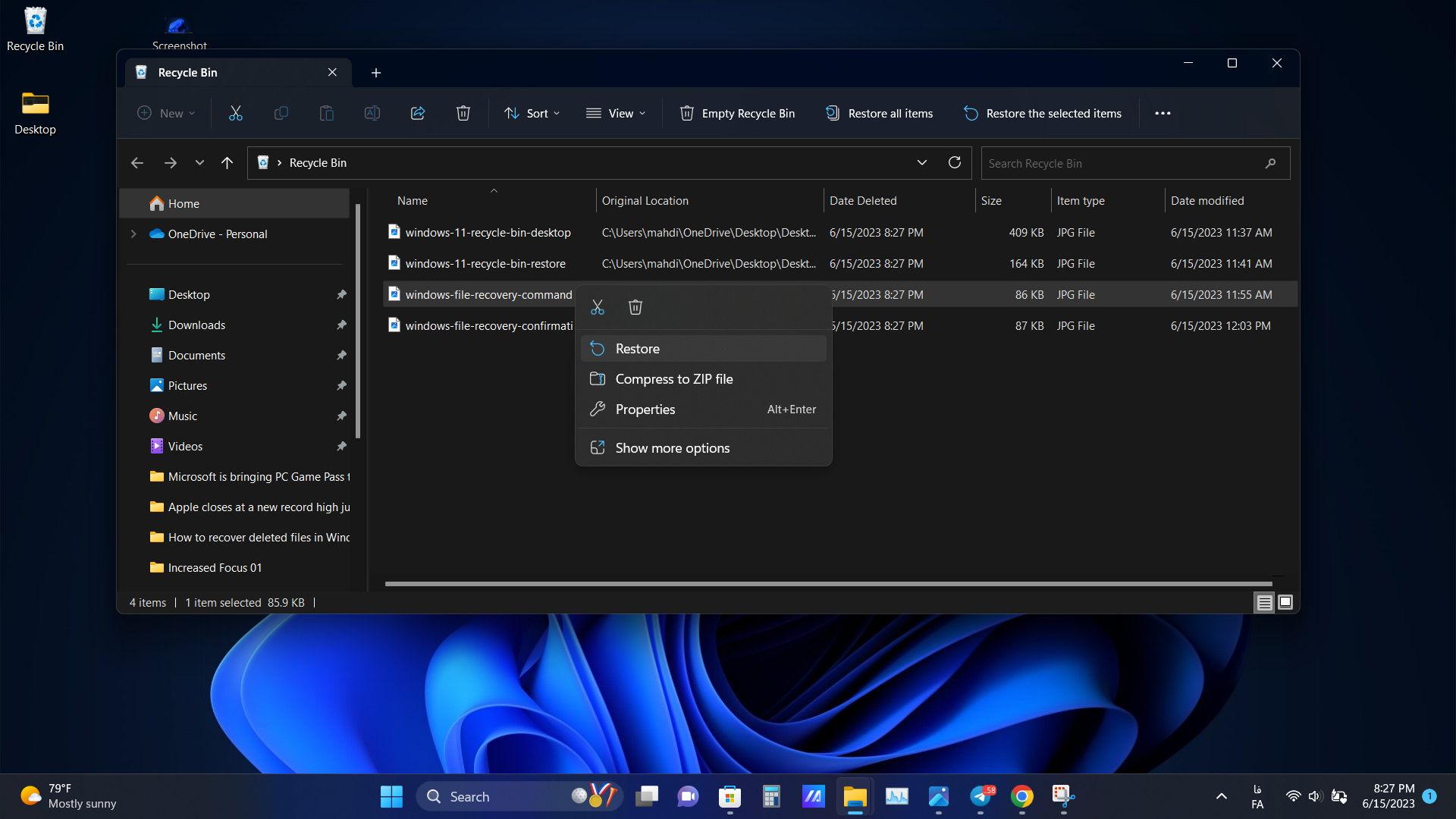Sort by the Name column header
Image resolution: width=1456 pixels, height=819 pixels.
[x=491, y=201]
